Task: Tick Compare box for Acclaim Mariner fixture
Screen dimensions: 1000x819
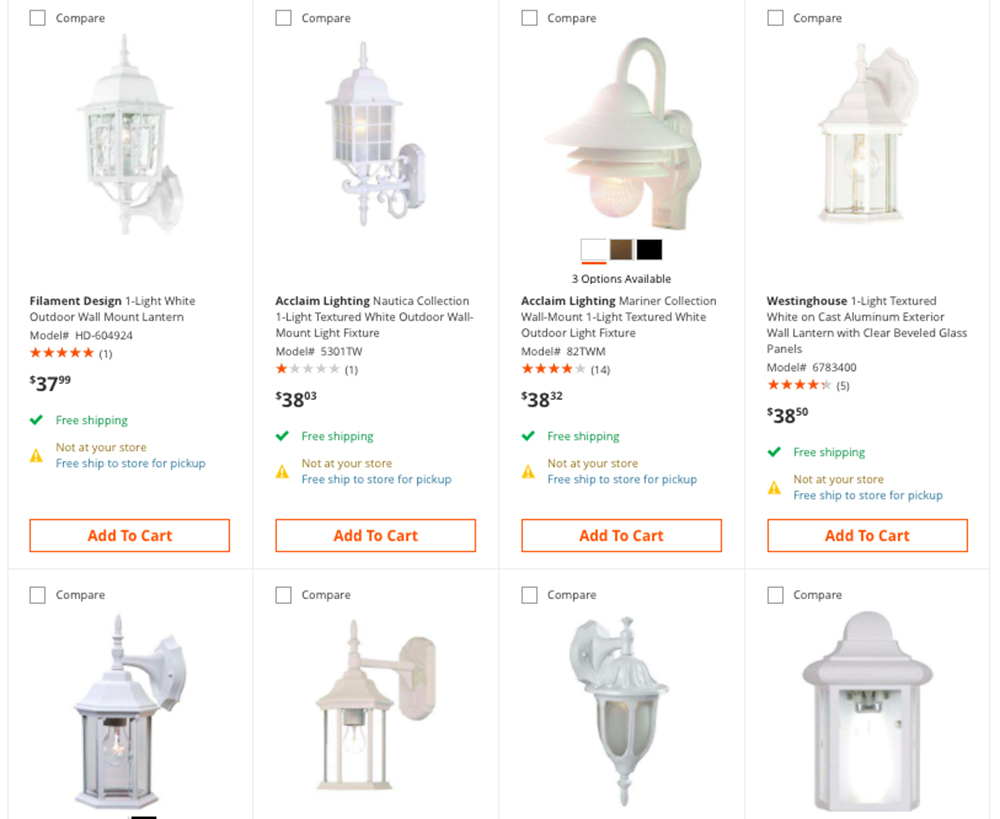Action: coord(529,18)
